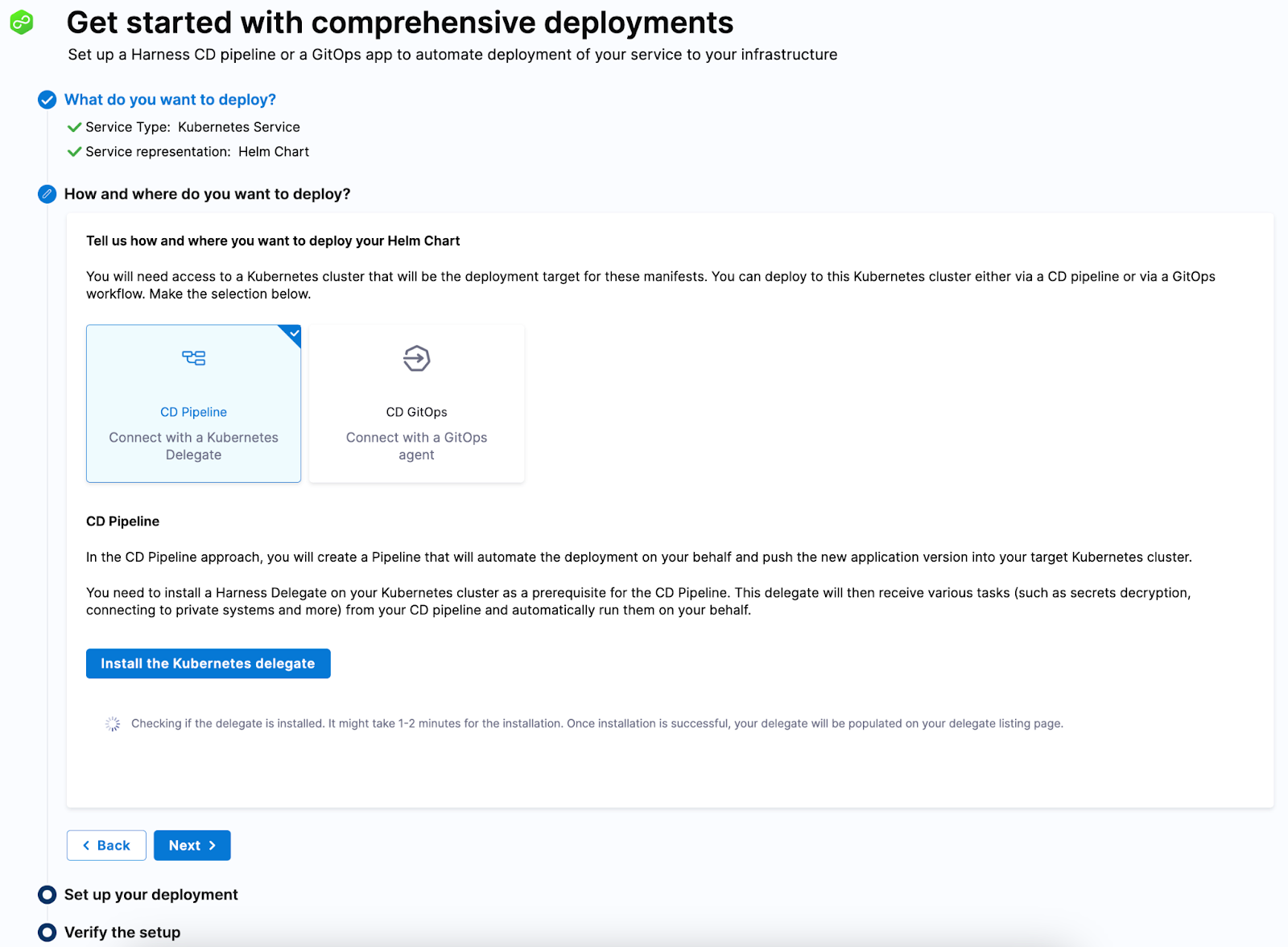The height and width of the screenshot is (947, 1288).
Task: Go to the Next step
Action: 192,846
